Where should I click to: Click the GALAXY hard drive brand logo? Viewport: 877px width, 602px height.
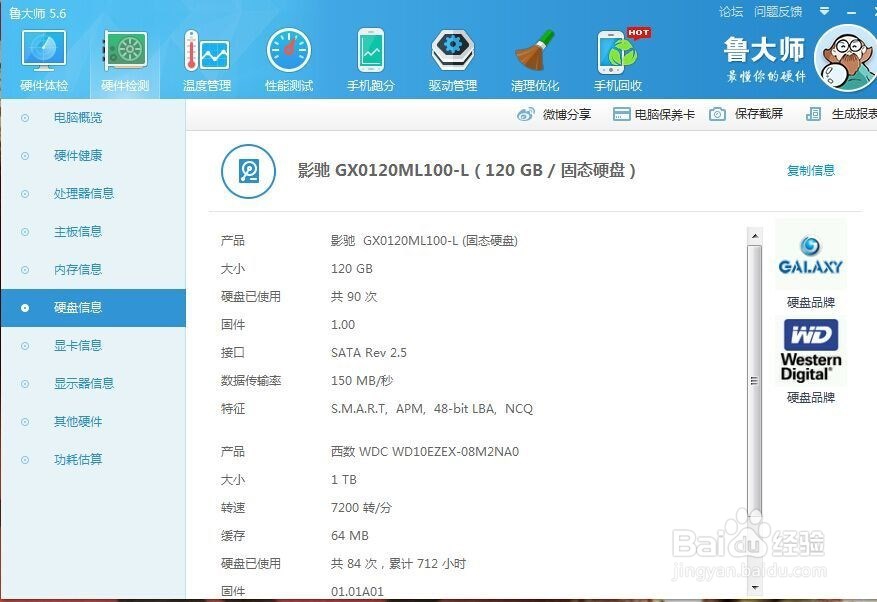click(811, 255)
